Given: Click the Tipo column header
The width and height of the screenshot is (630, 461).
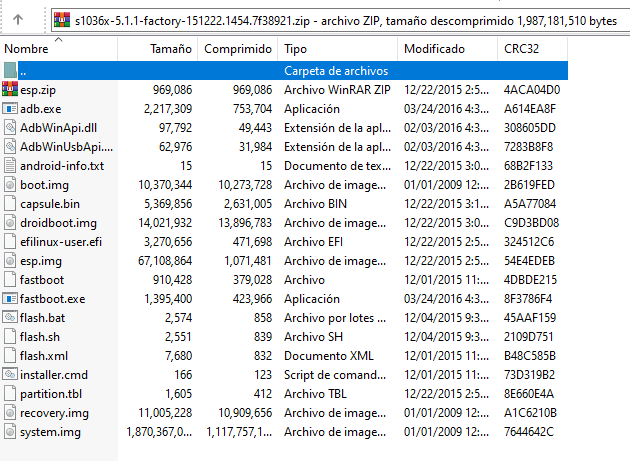Looking at the screenshot, I should [x=296, y=49].
